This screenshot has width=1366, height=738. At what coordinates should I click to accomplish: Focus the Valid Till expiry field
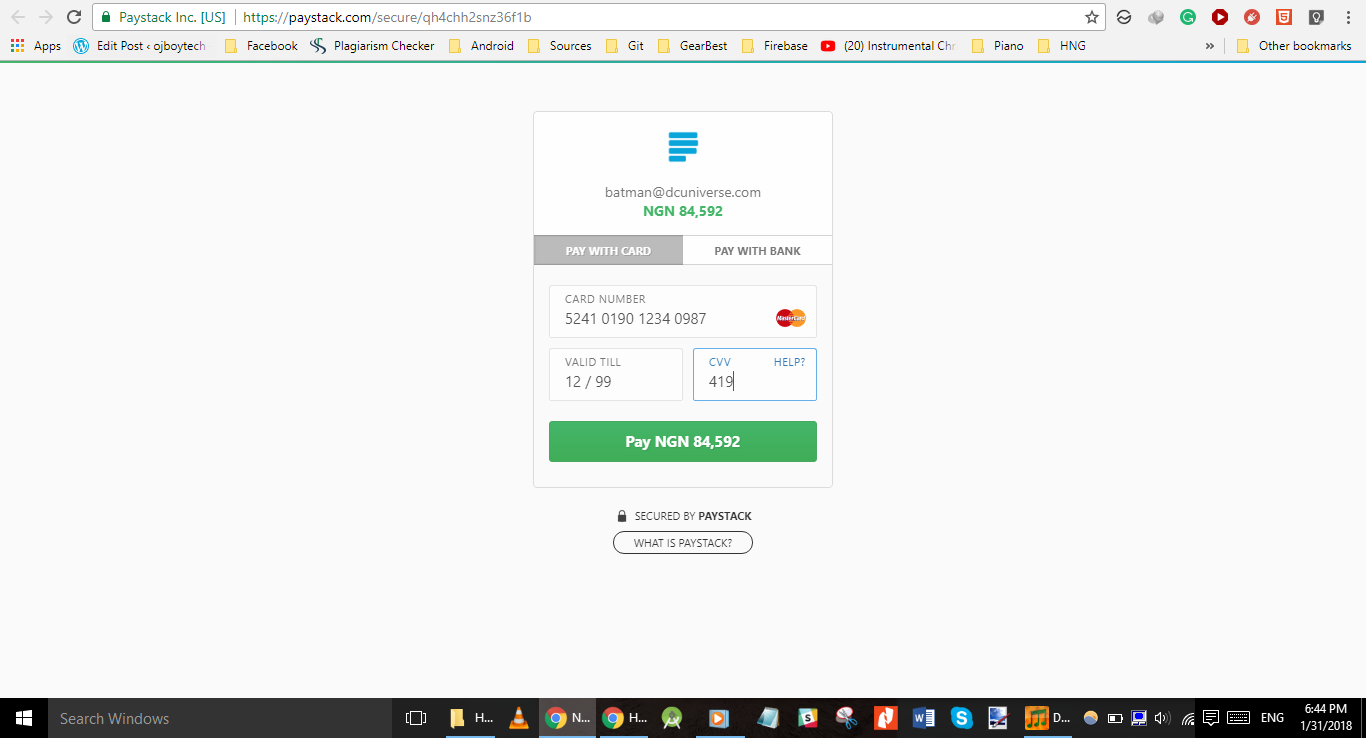pyautogui.click(x=615, y=382)
